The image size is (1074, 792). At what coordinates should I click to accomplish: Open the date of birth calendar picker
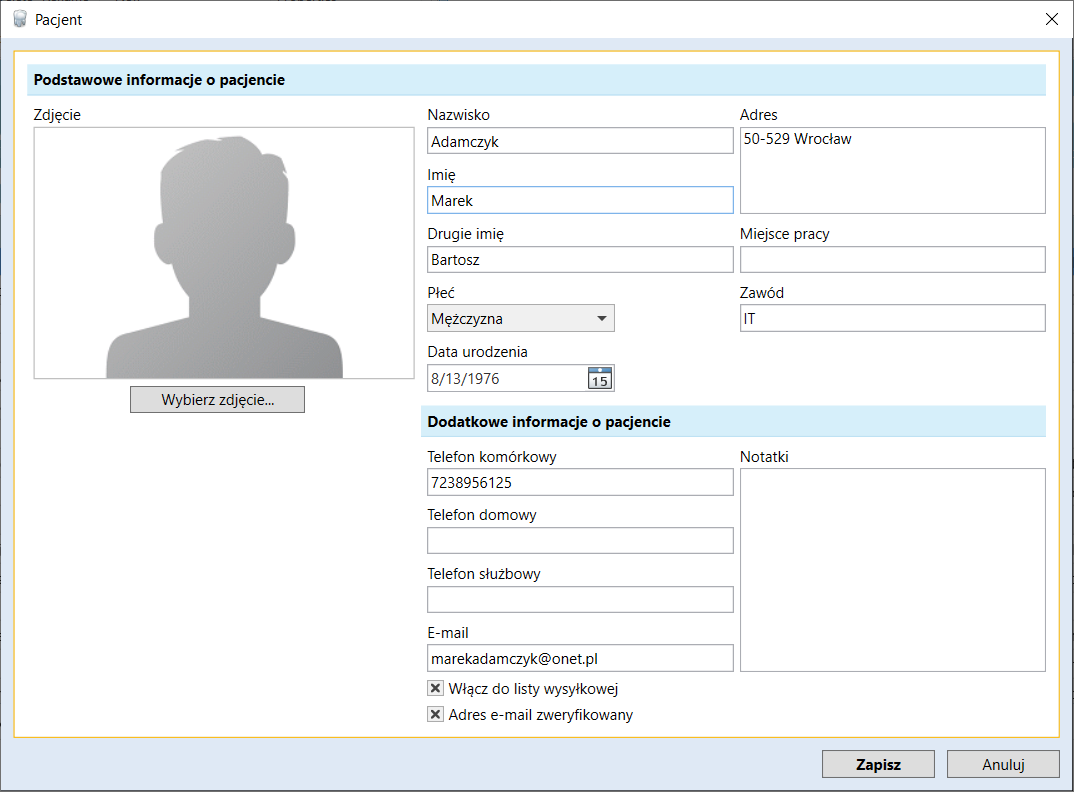click(x=599, y=378)
